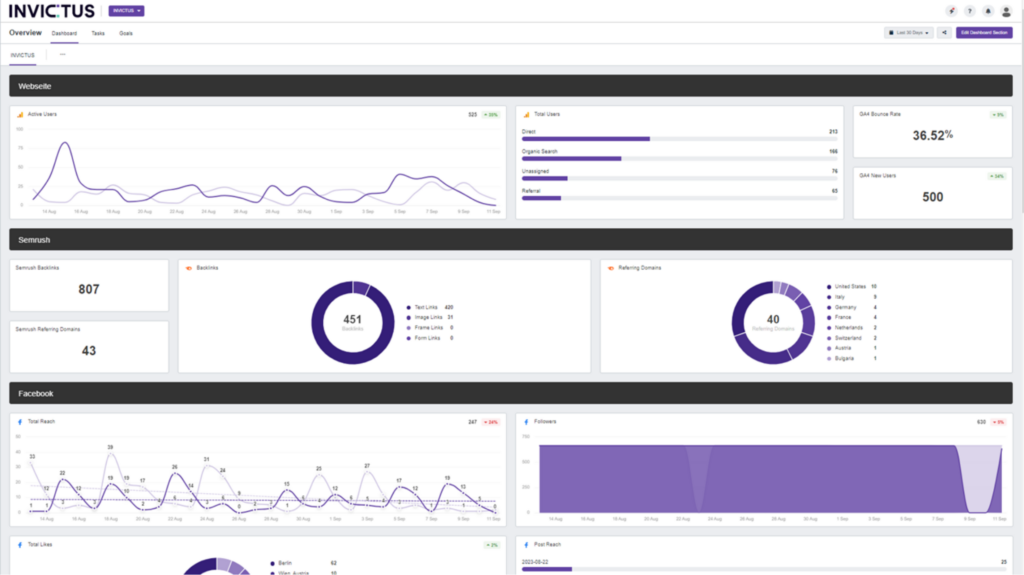The height and width of the screenshot is (575, 1024).
Task: Toggle the Text Links legend entry
Action: point(428,307)
